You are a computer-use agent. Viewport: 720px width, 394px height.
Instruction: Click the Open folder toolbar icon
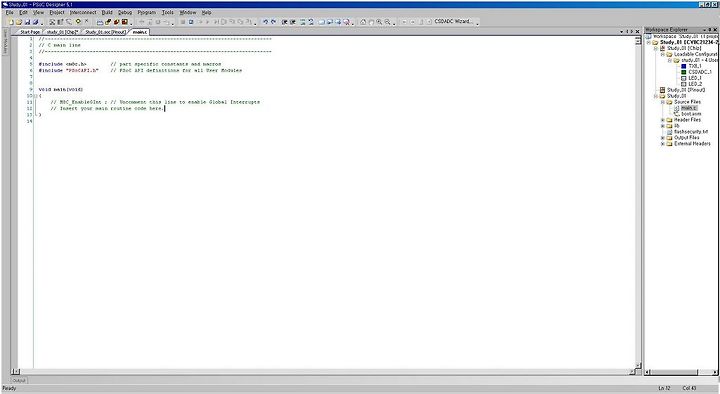pyautogui.click(x=19, y=22)
